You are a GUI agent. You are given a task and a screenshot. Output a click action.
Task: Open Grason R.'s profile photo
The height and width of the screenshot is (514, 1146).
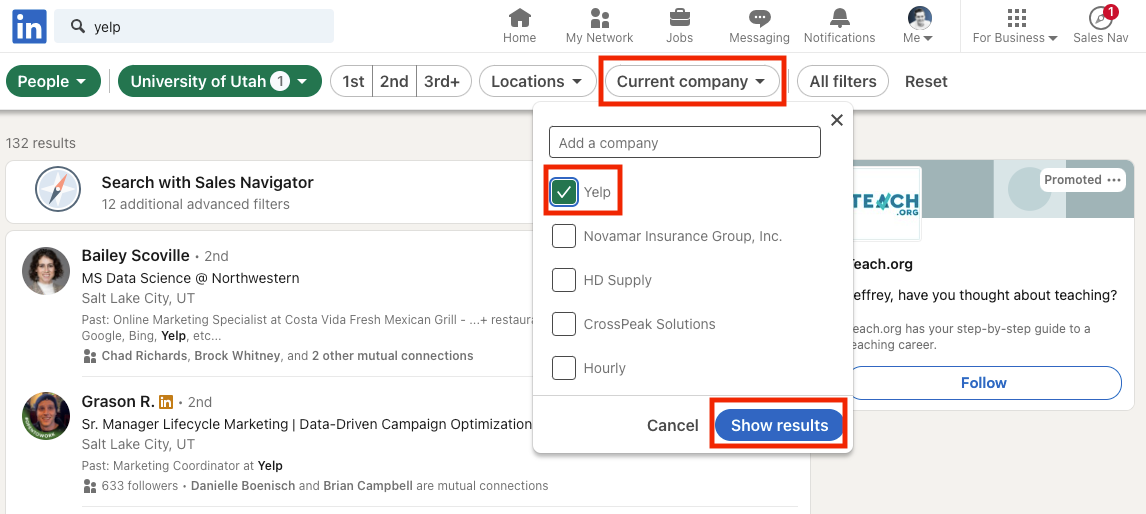point(46,416)
